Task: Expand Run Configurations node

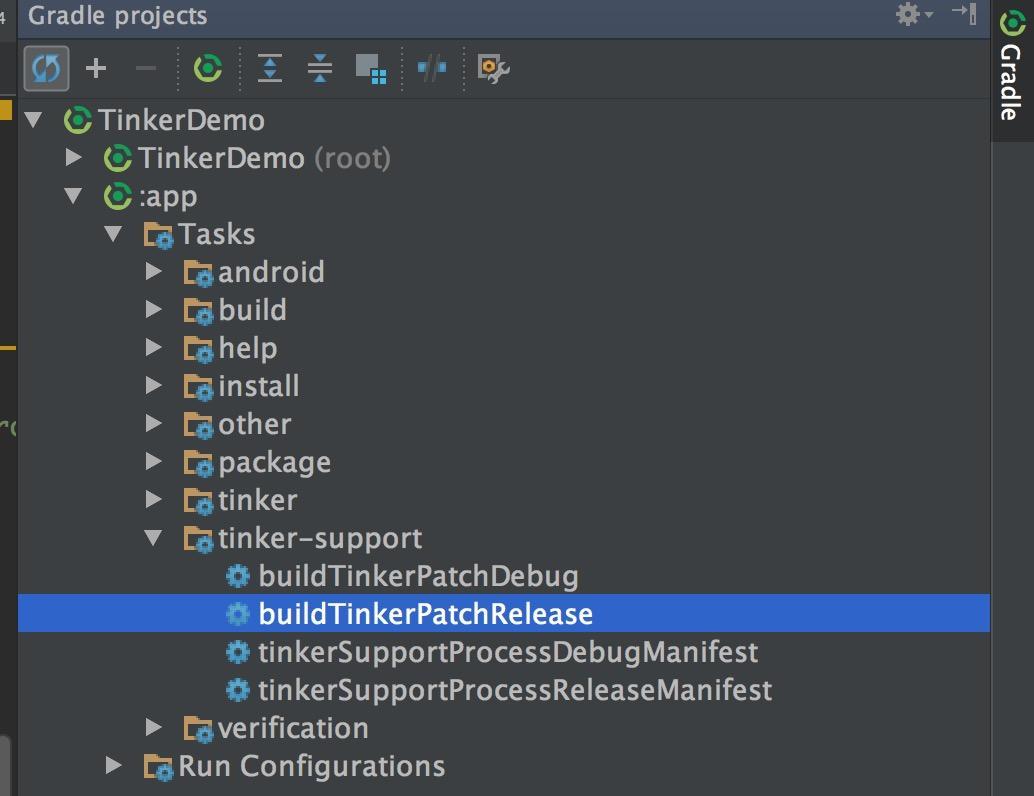Action: point(113,766)
